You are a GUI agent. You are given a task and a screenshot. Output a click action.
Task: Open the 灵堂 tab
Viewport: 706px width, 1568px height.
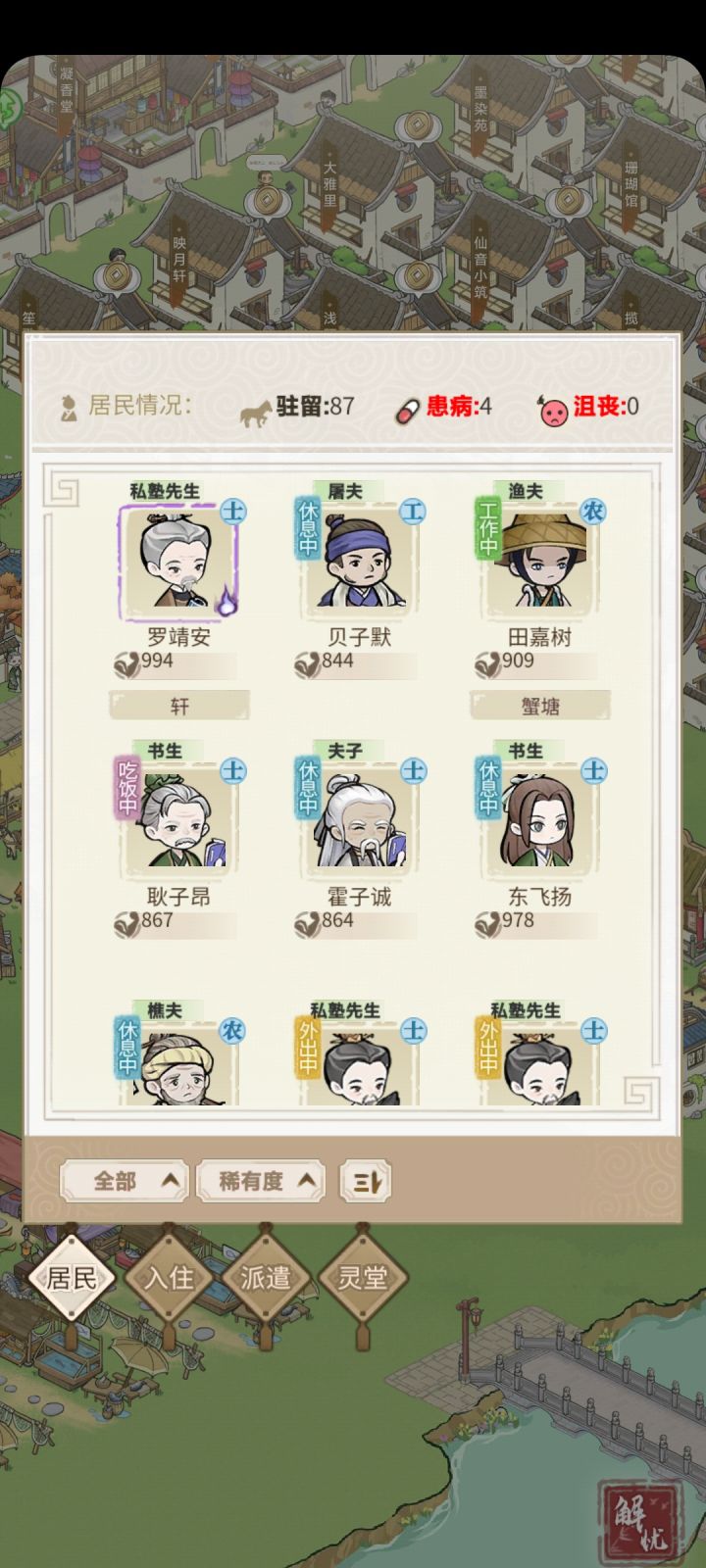point(362,1278)
